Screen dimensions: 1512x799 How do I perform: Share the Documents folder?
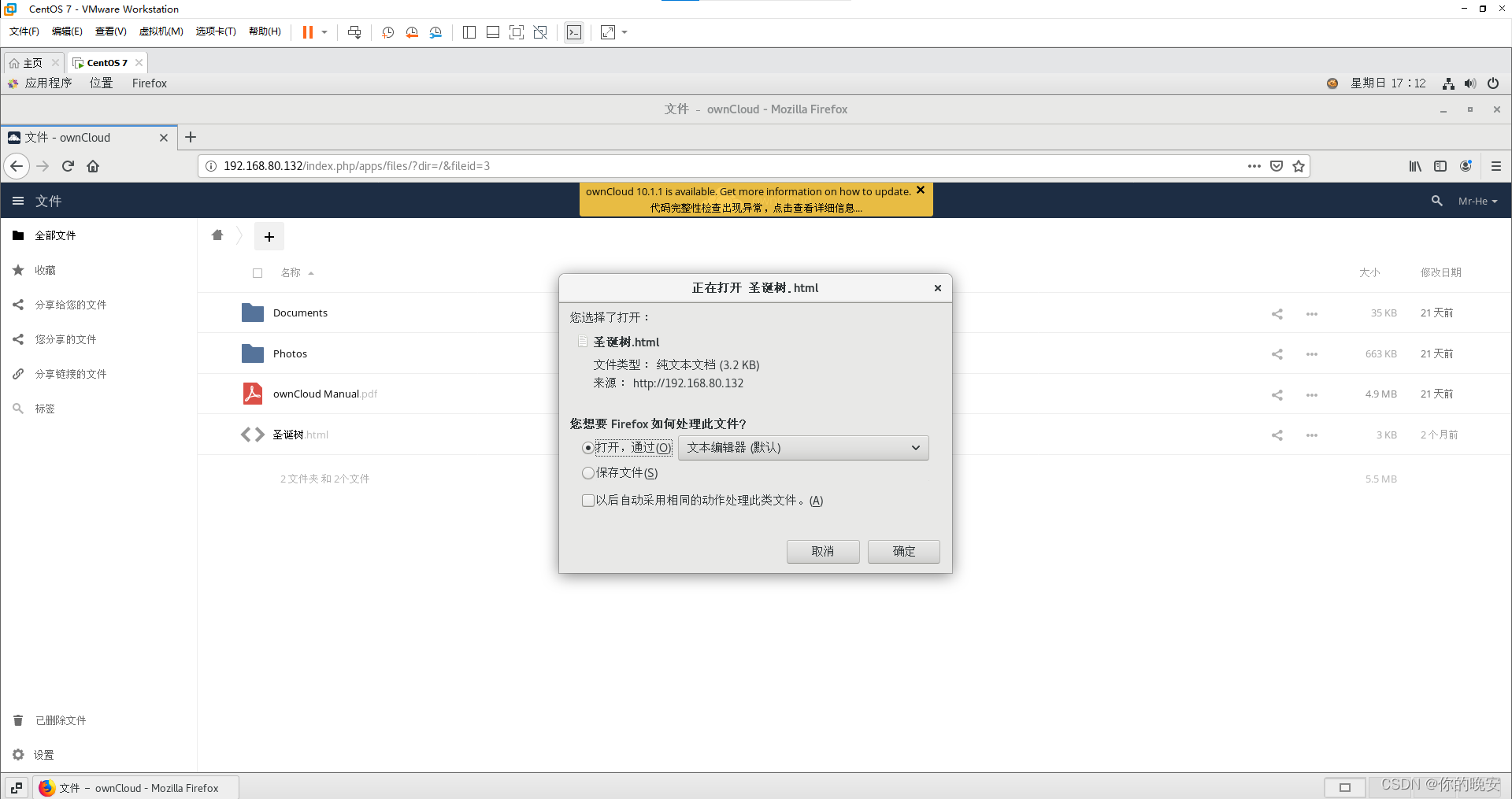1277,314
